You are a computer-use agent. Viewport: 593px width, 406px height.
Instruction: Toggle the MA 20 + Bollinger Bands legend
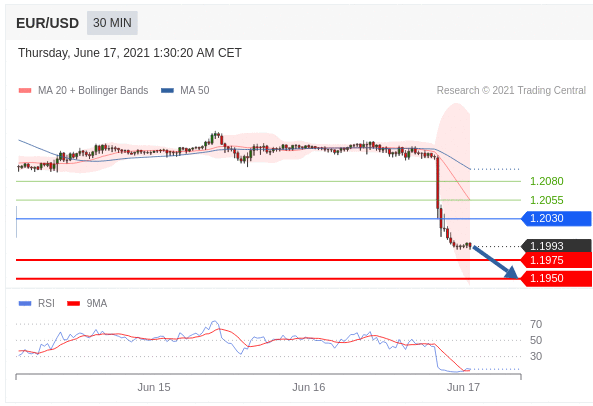pos(84,90)
